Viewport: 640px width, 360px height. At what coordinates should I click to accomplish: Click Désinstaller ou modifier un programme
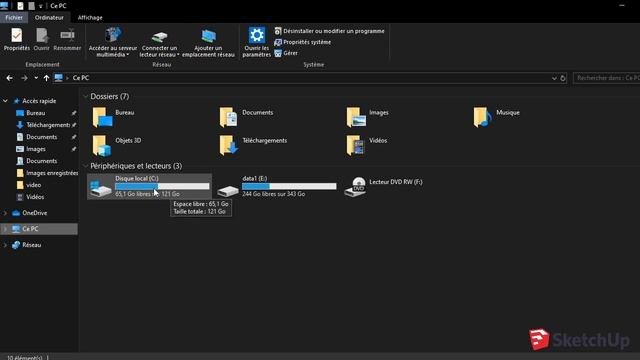[x=329, y=31]
